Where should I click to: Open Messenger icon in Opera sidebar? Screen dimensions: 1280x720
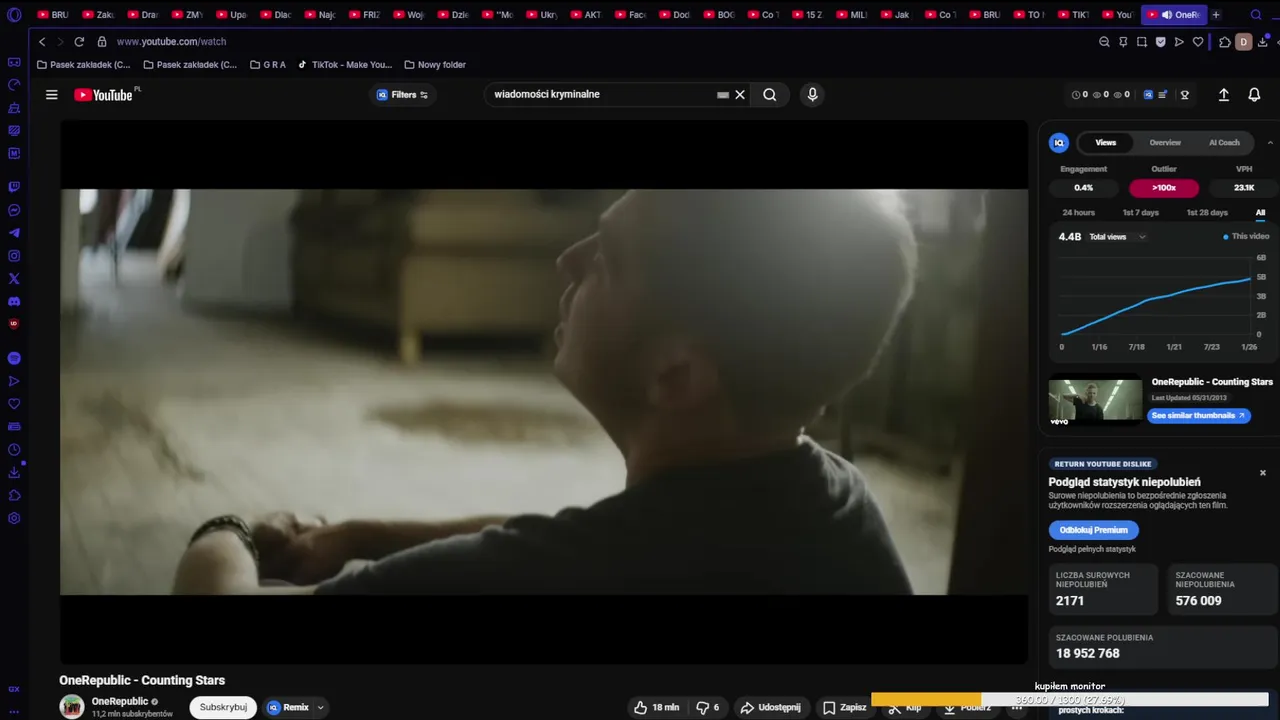[14, 210]
